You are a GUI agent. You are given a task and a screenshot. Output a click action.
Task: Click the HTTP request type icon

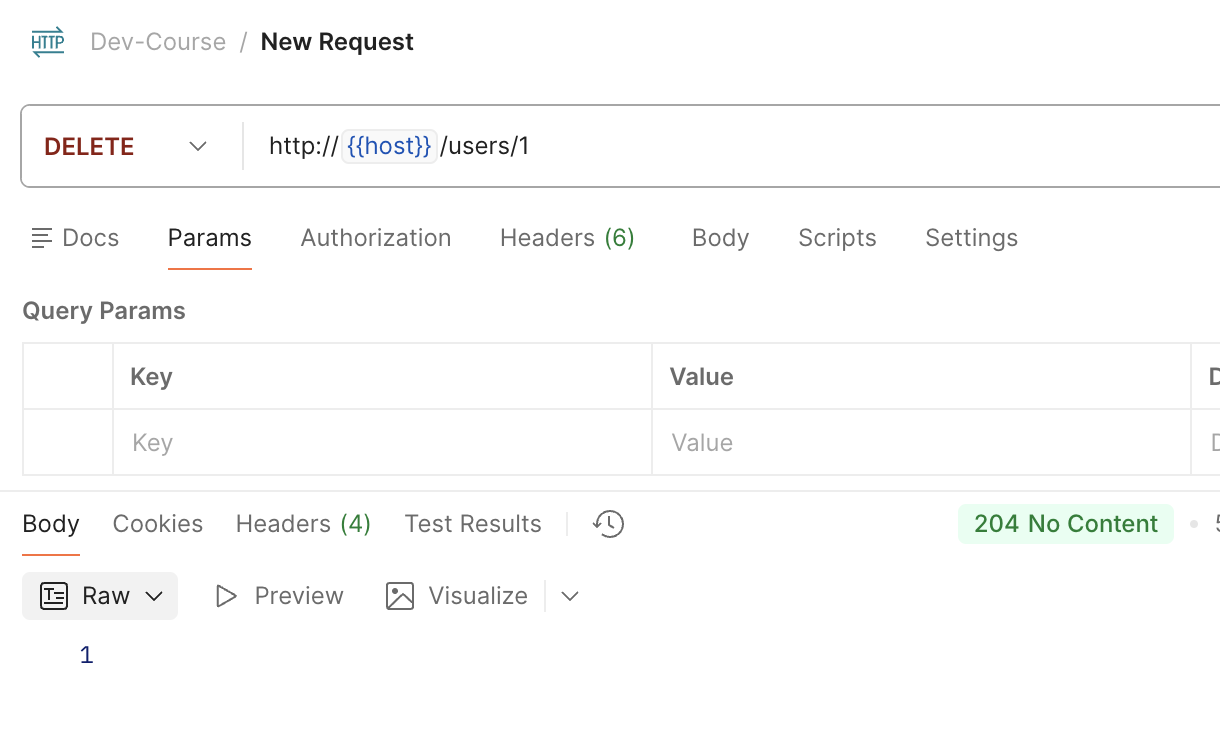pos(48,42)
